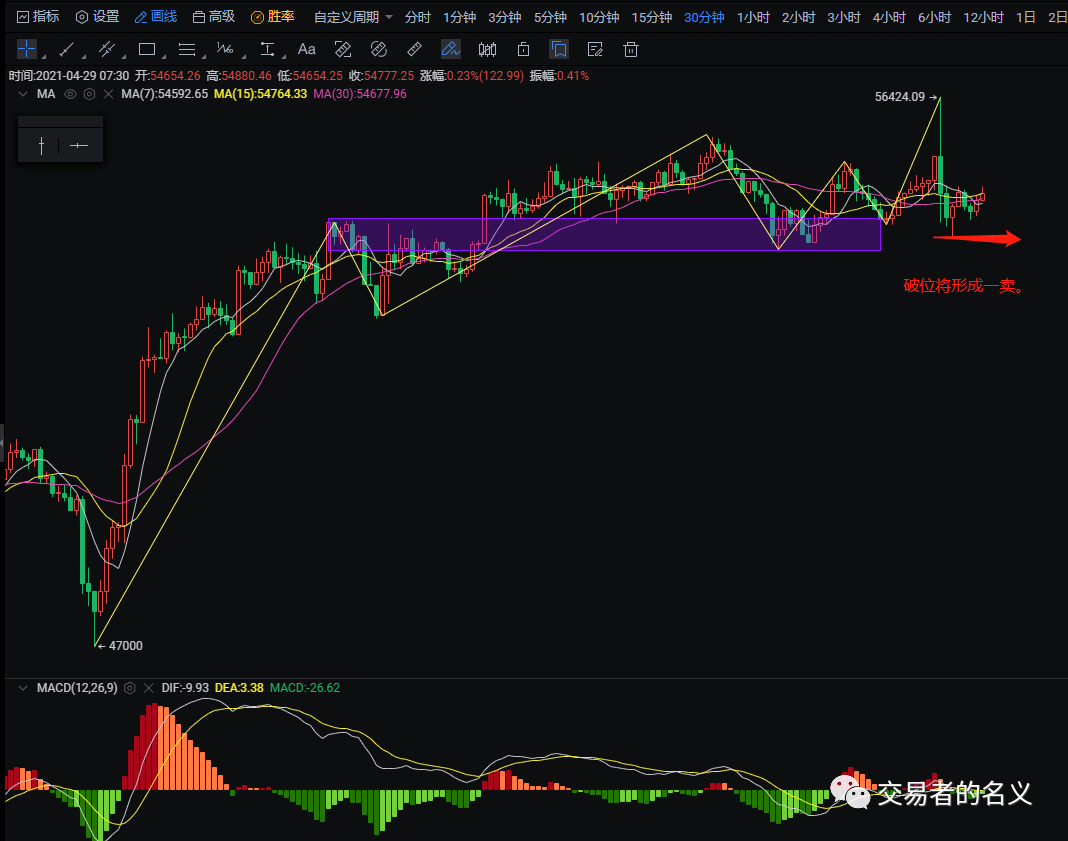
Task: Select the Aa text annotation tool
Action: [x=307, y=49]
